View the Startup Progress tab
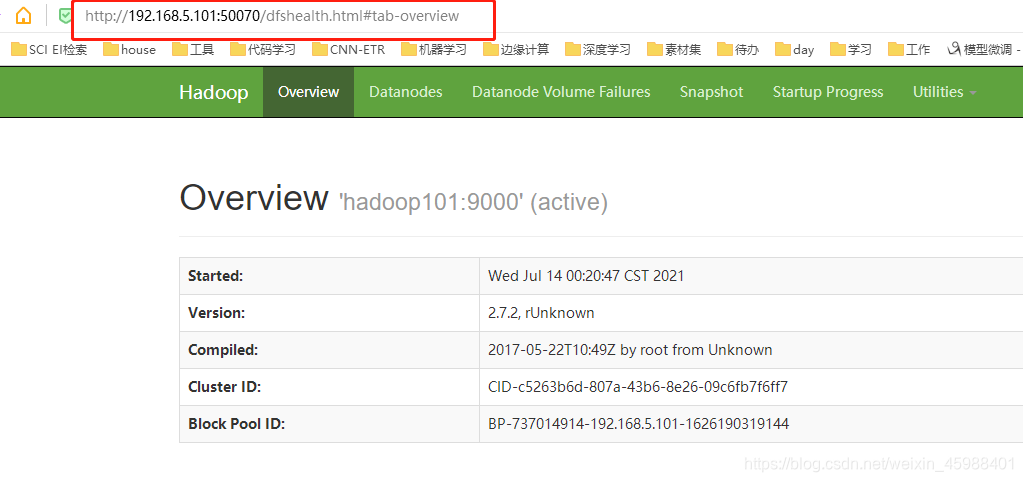This screenshot has width=1023, height=482. (x=828, y=92)
